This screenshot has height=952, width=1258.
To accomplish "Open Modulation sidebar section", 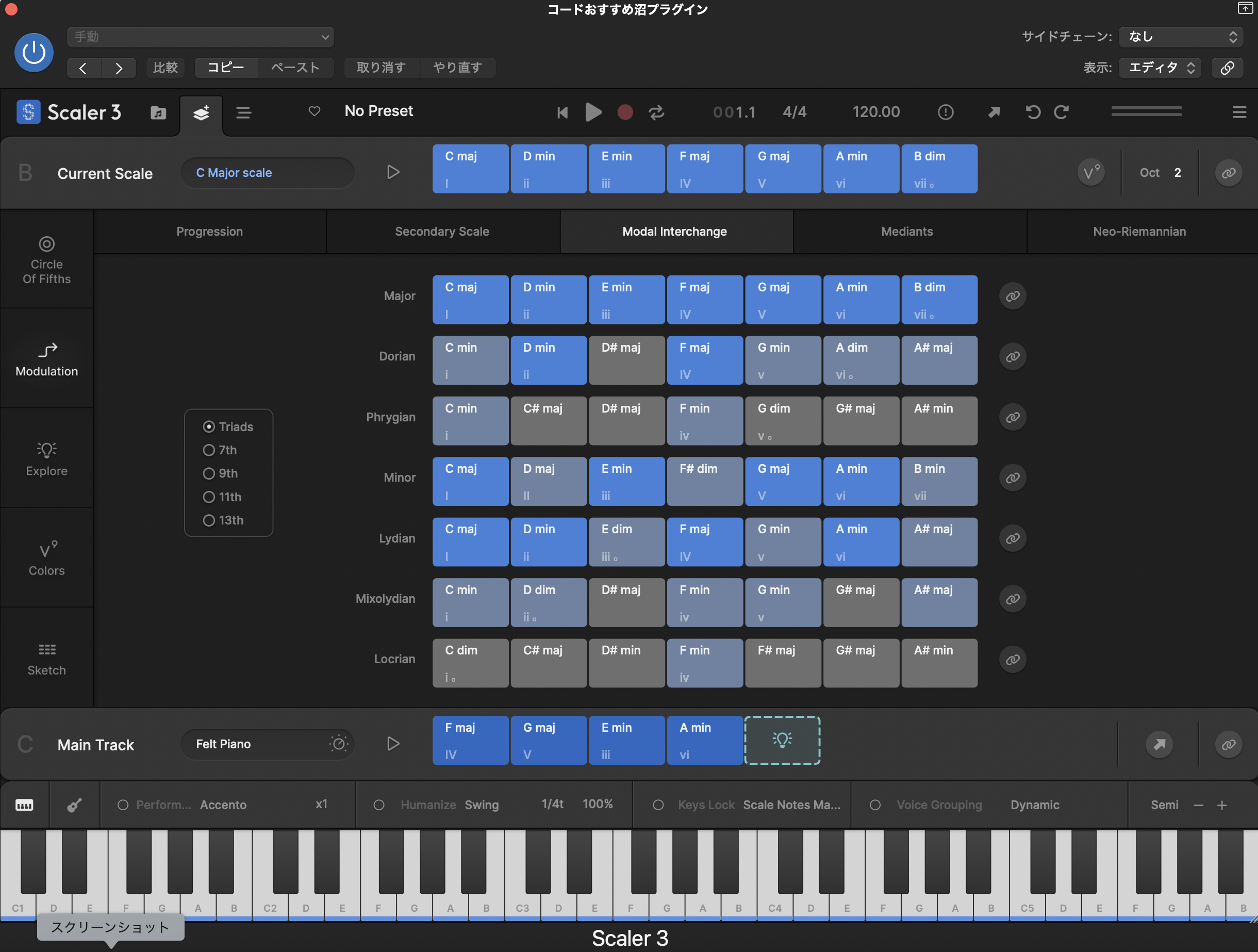I will (46, 359).
